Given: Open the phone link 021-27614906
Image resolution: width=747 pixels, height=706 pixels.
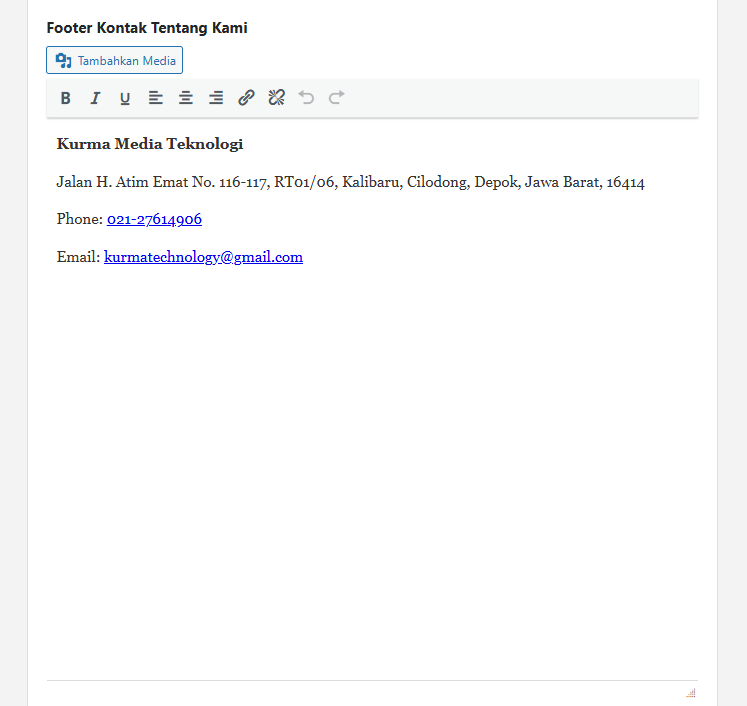Looking at the screenshot, I should click(154, 219).
